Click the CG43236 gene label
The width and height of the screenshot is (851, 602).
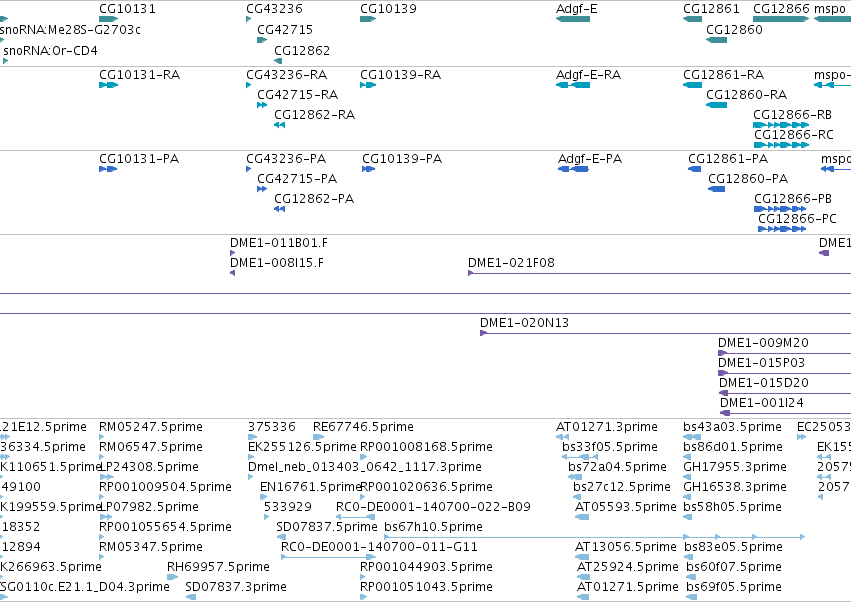tap(274, 9)
